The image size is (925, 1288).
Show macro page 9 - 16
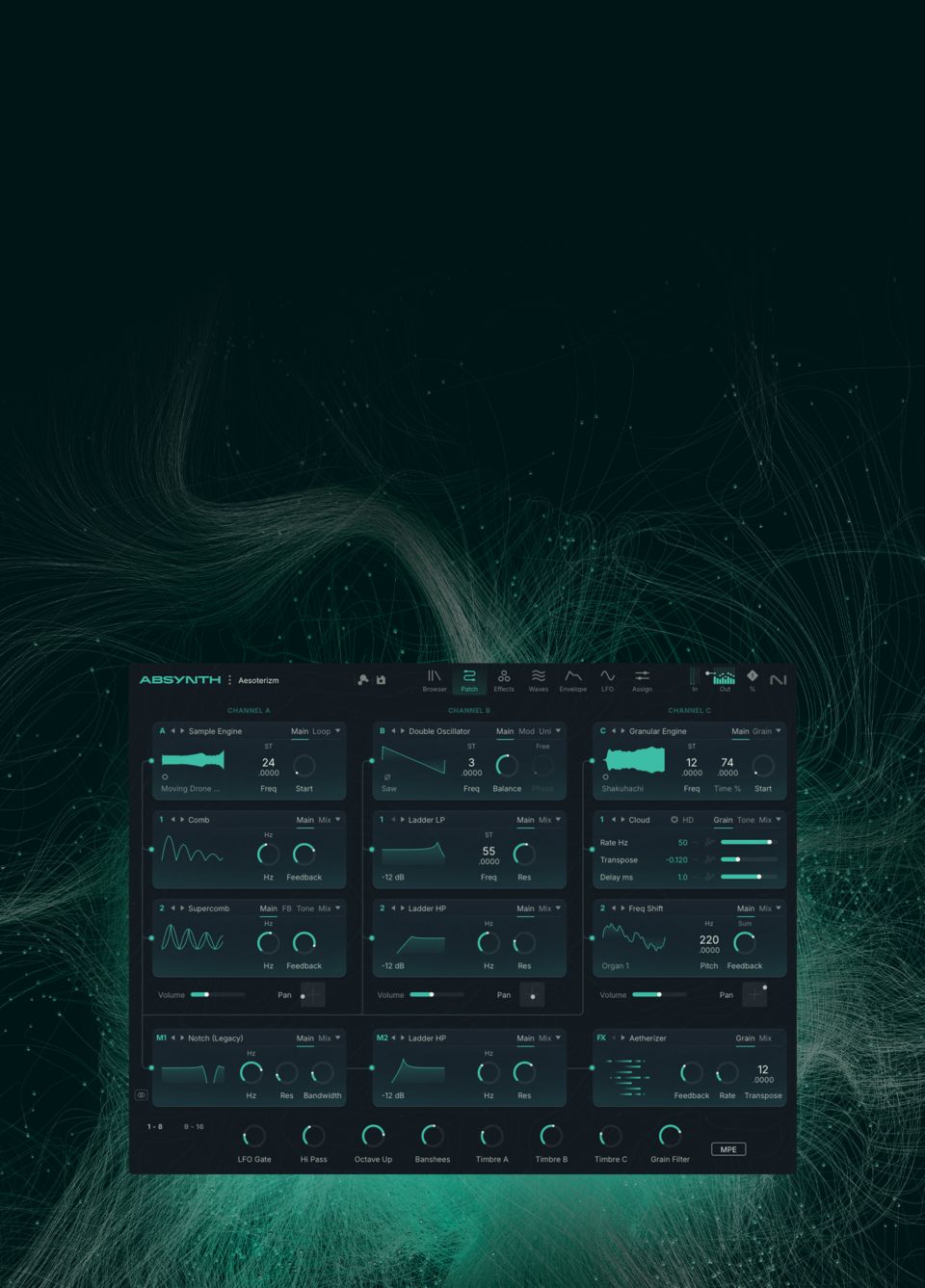point(194,1126)
